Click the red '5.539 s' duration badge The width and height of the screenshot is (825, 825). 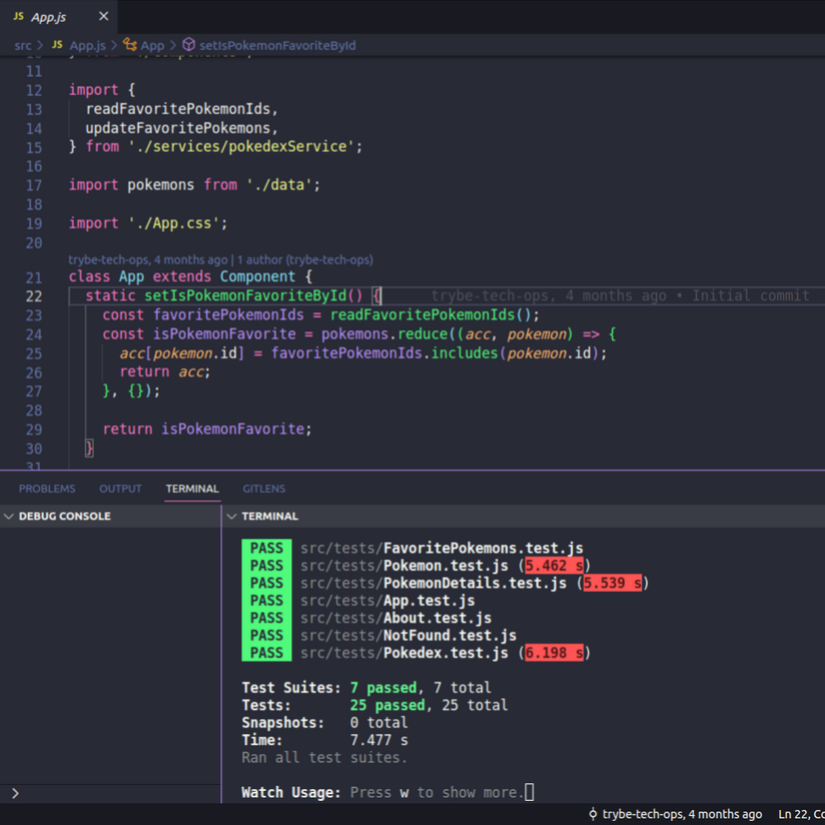click(612, 583)
